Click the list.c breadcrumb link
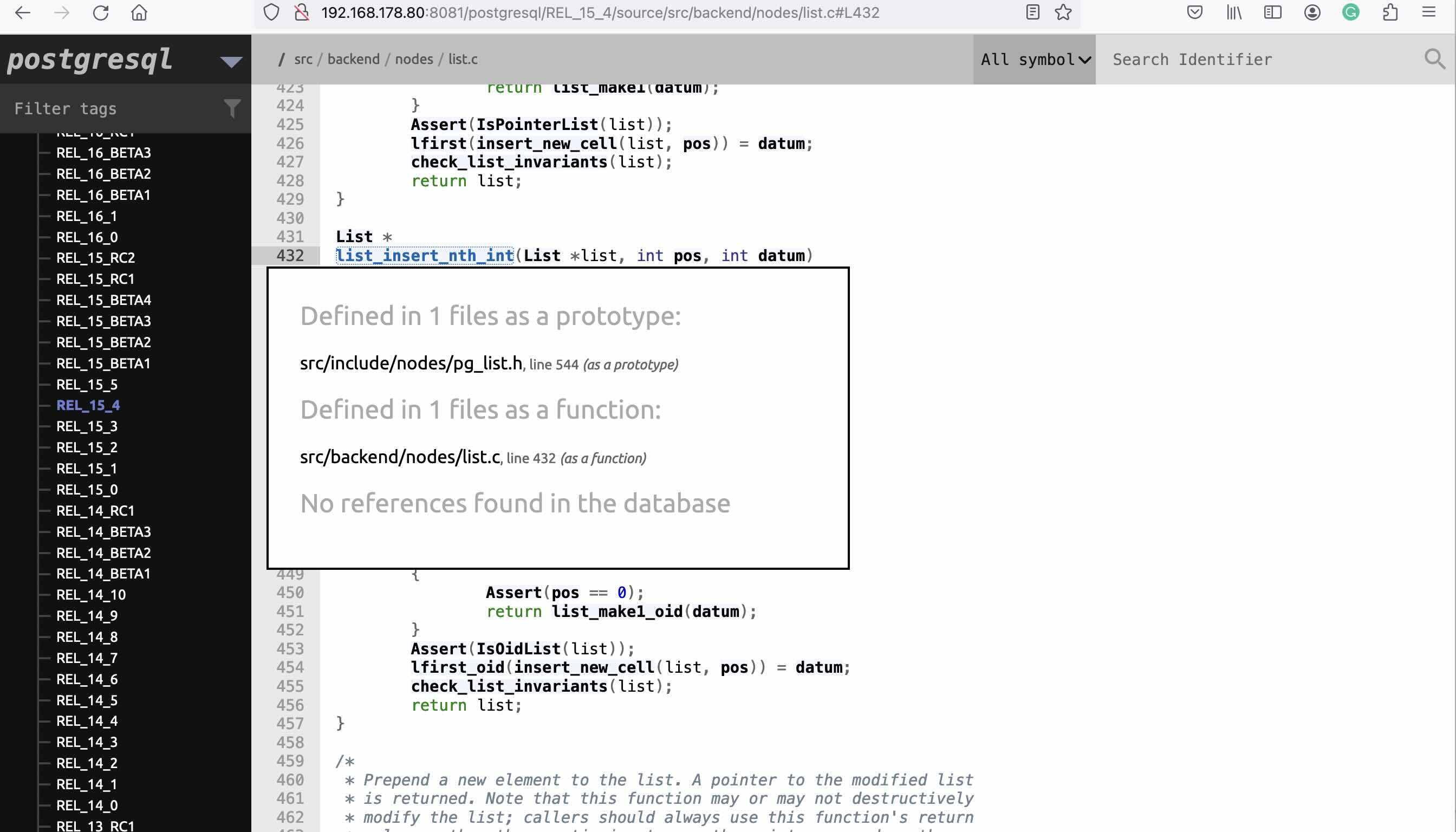The height and width of the screenshot is (832, 1456). pyautogui.click(x=463, y=59)
